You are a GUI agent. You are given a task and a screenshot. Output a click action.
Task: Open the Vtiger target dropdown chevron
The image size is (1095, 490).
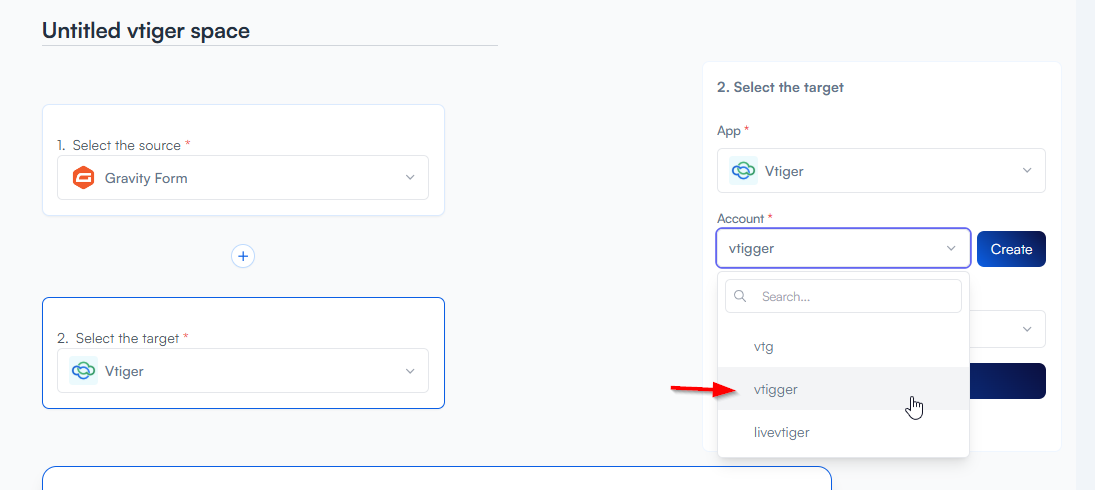(410, 371)
